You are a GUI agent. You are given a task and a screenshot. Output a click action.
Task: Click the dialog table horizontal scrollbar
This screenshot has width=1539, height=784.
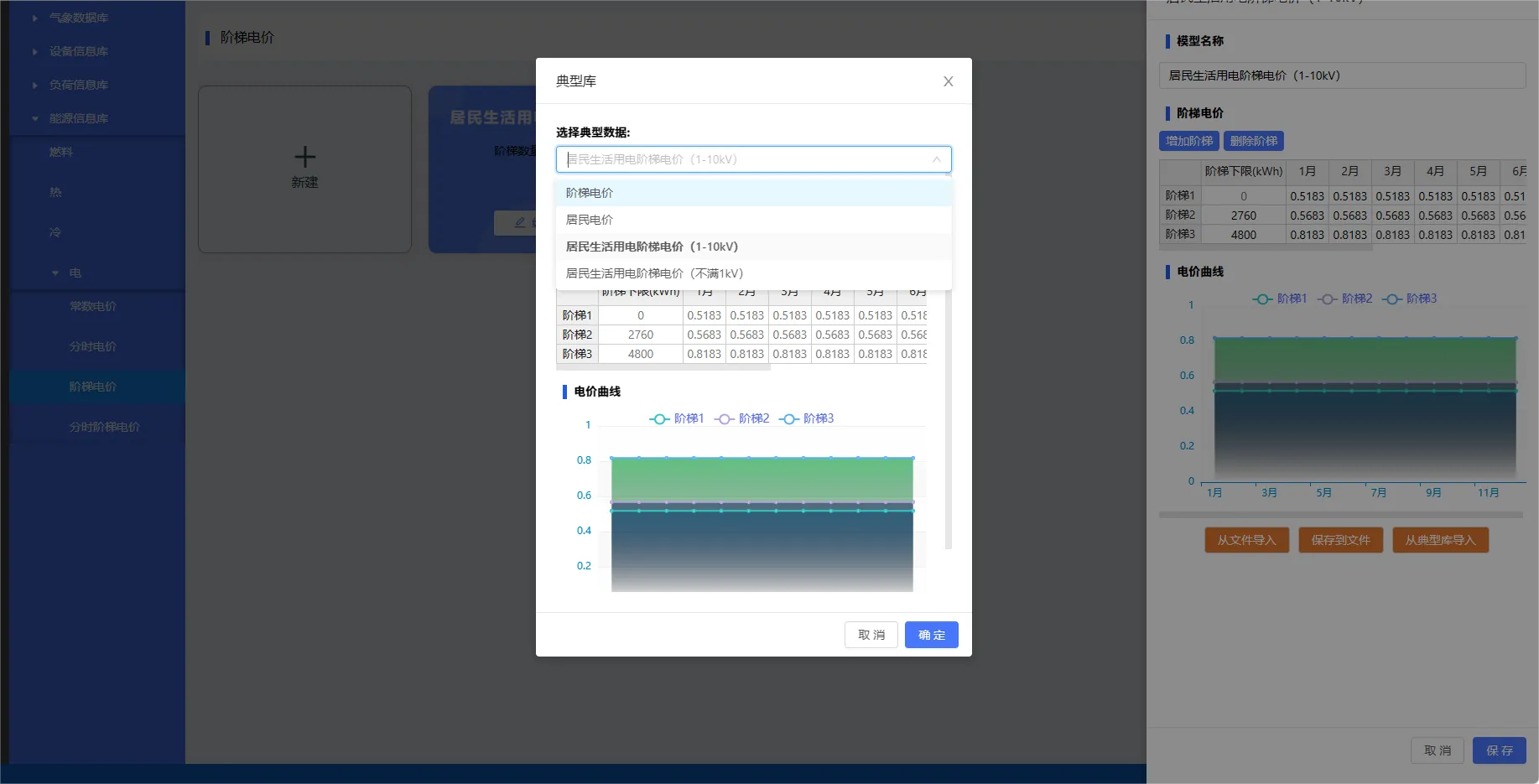(x=663, y=367)
